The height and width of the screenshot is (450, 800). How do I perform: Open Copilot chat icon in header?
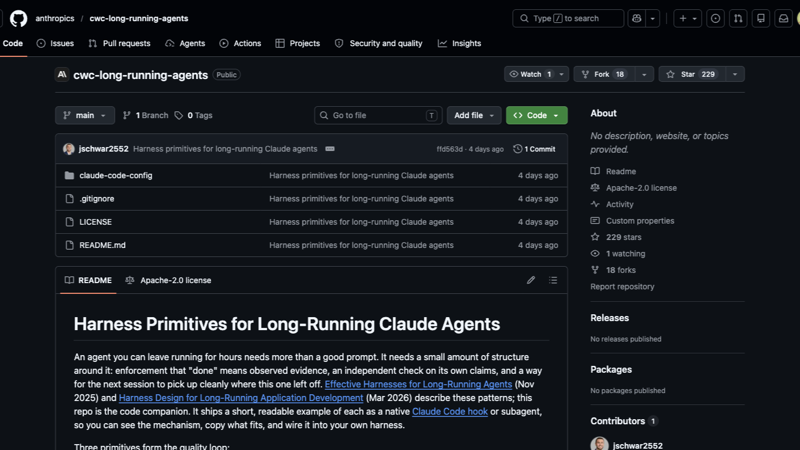636,18
